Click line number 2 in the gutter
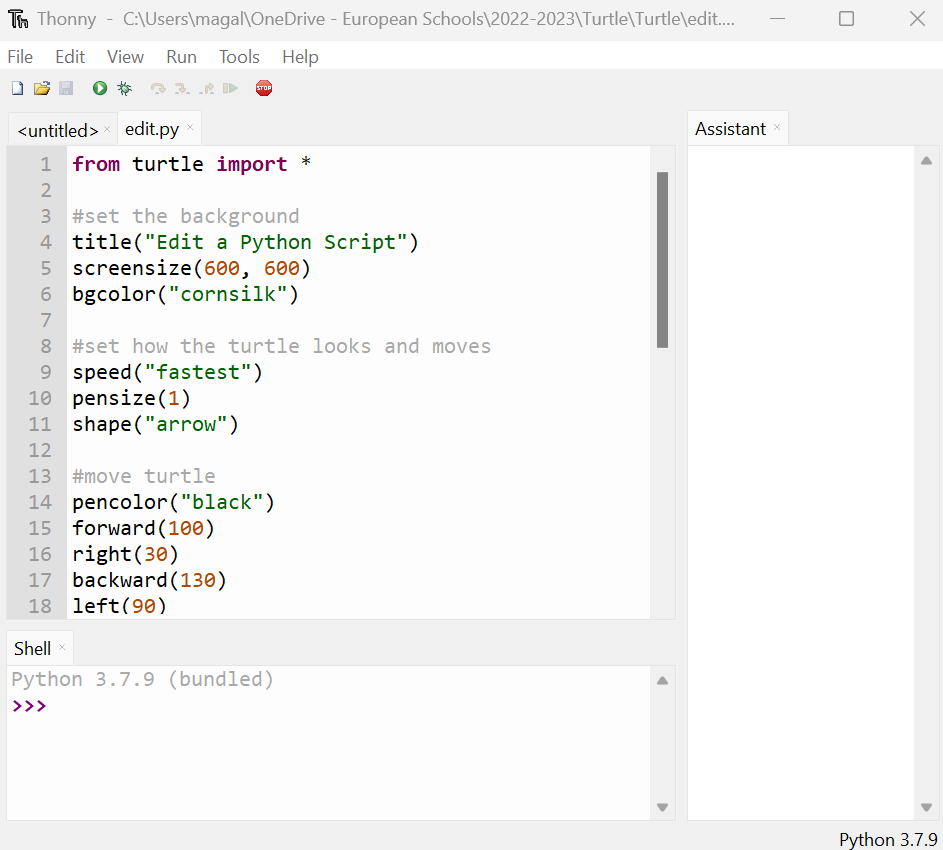This screenshot has width=943, height=850. point(46,190)
